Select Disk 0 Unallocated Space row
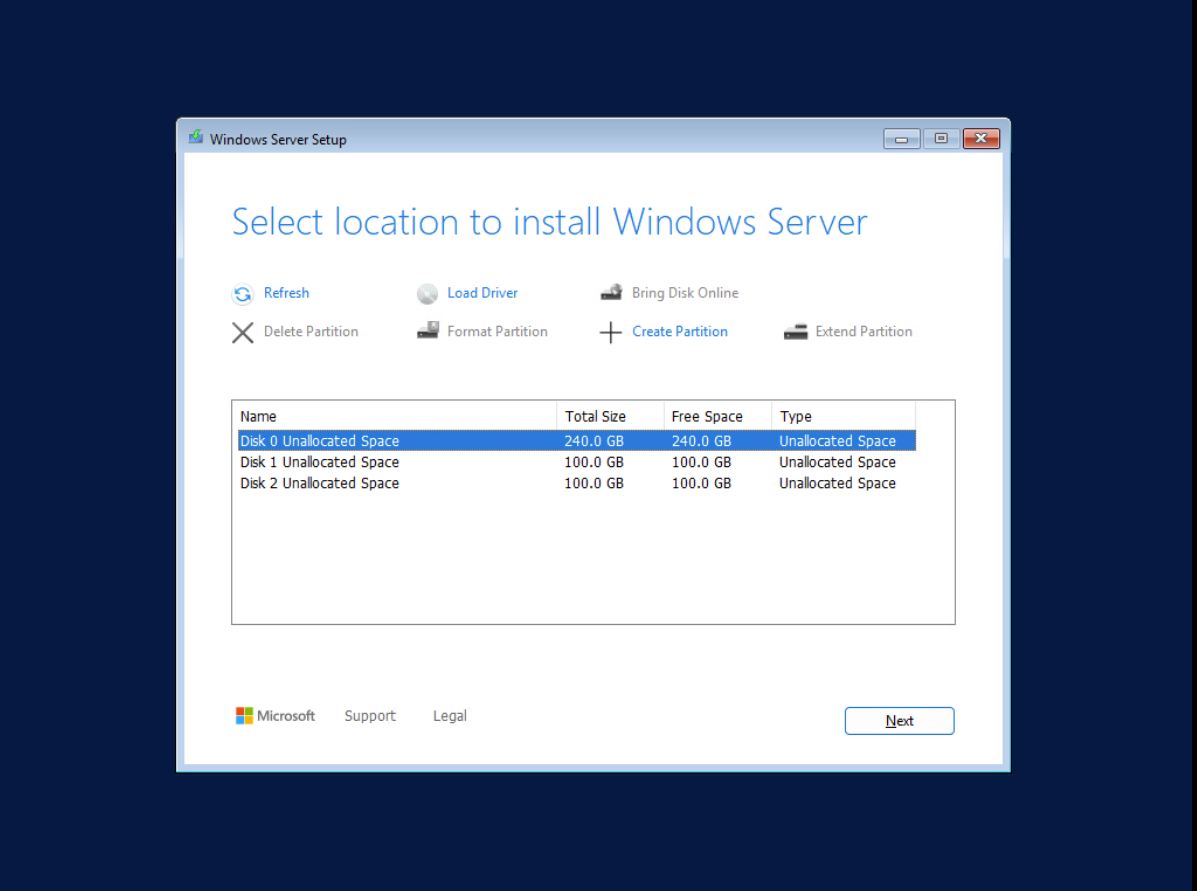The image size is (1197, 891). pos(576,441)
